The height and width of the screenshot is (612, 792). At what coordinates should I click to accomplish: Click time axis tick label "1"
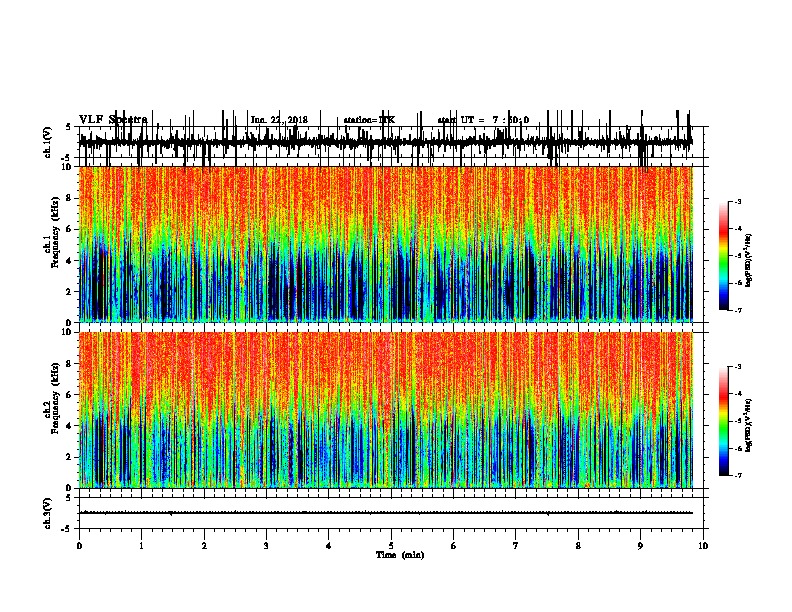141,546
